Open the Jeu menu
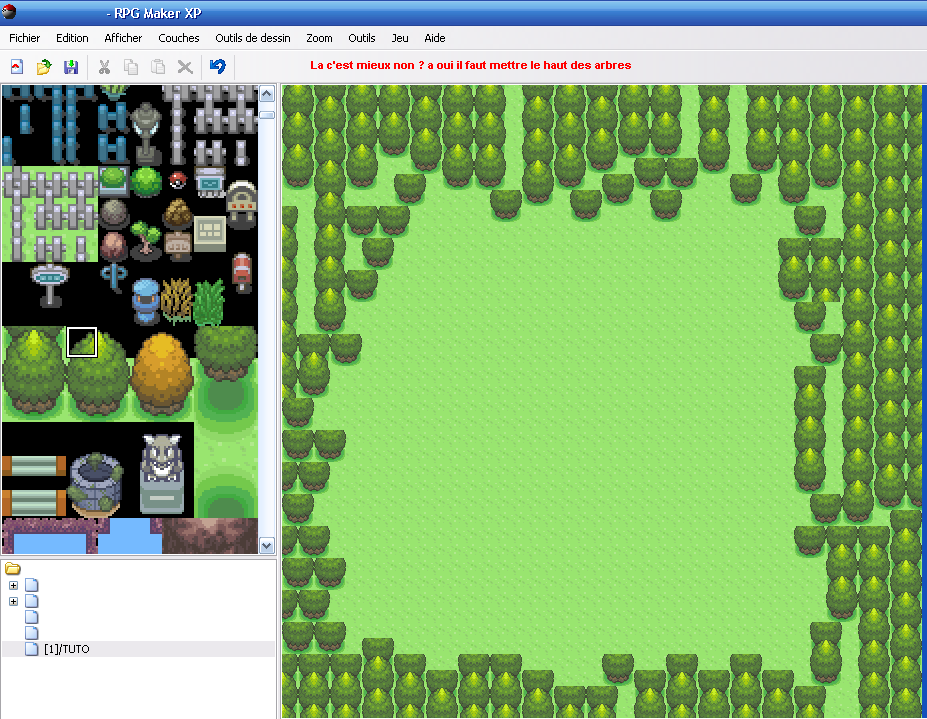 400,38
